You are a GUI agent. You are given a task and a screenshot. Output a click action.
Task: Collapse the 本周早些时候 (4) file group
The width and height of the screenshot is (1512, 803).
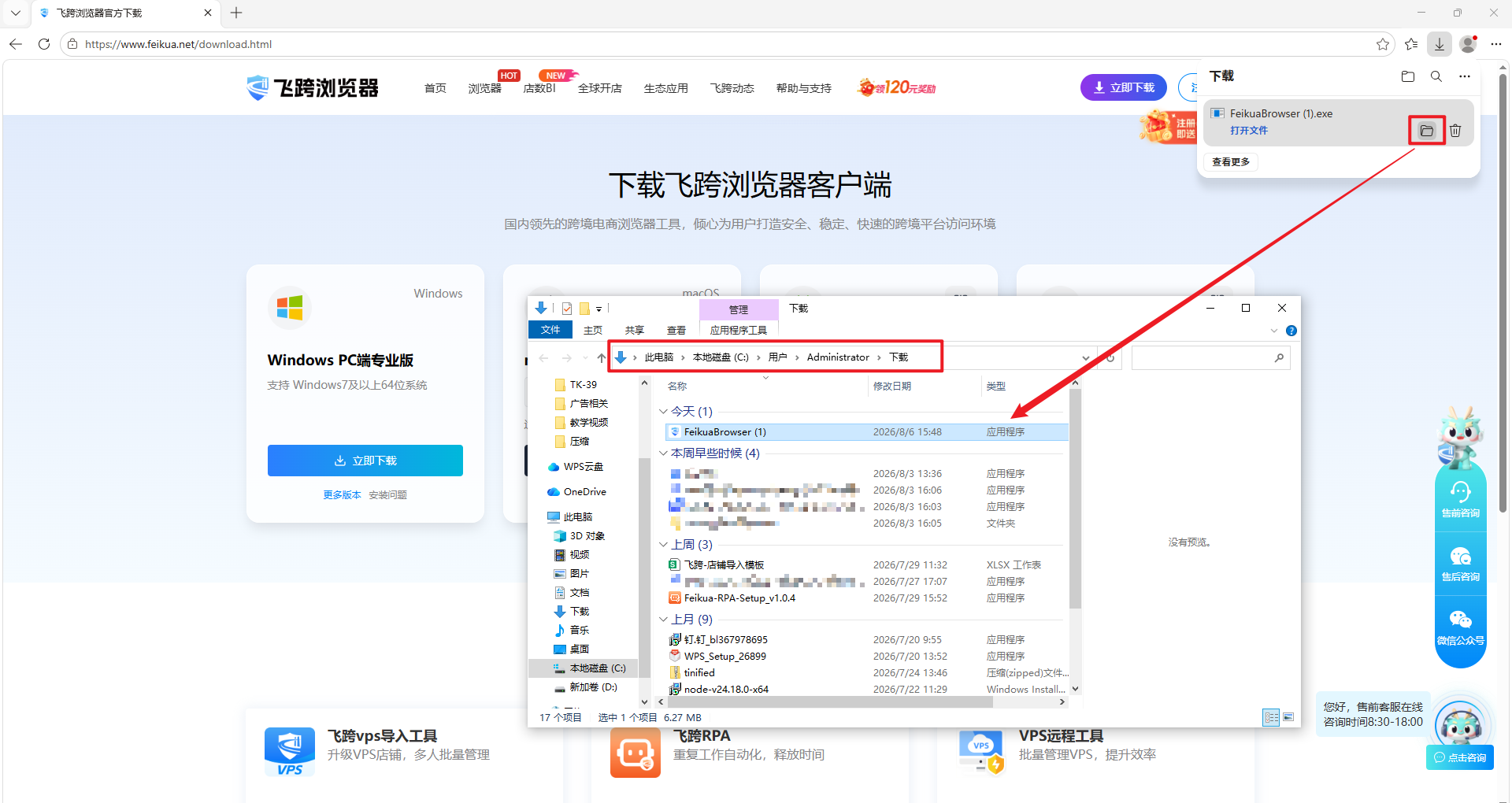pyautogui.click(x=663, y=453)
